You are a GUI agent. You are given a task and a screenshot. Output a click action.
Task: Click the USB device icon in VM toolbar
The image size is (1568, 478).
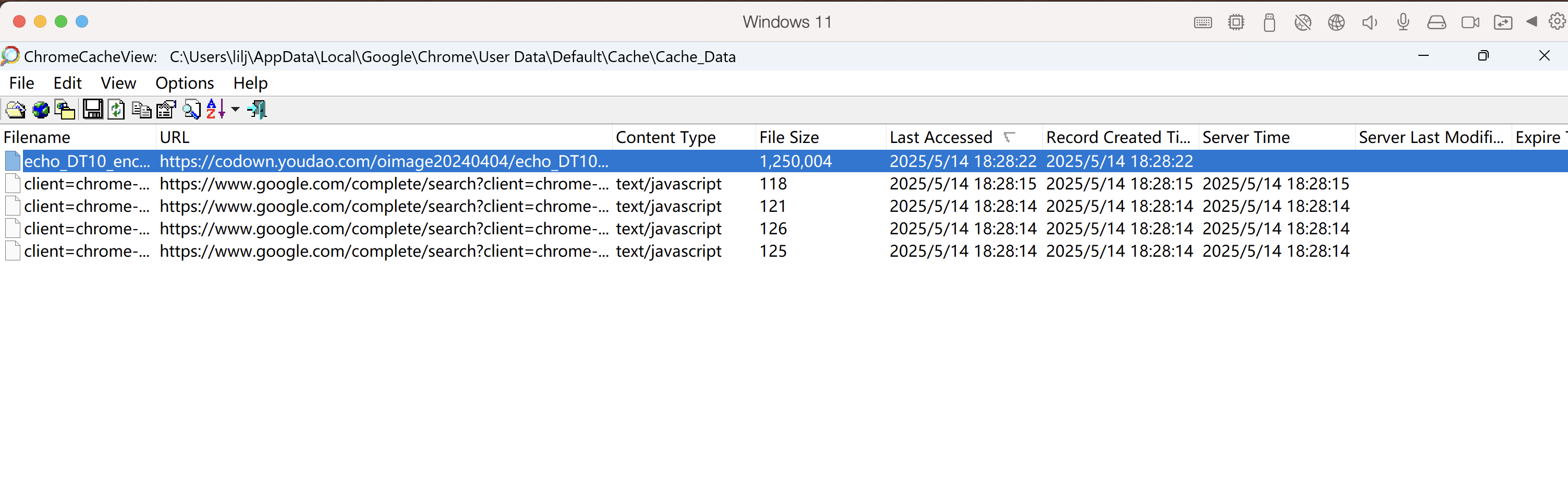[x=1269, y=22]
